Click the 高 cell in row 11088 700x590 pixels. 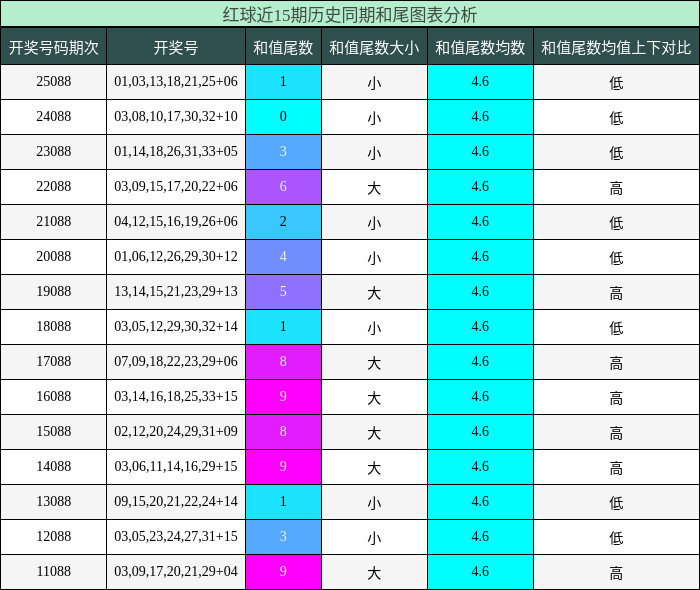tap(616, 572)
